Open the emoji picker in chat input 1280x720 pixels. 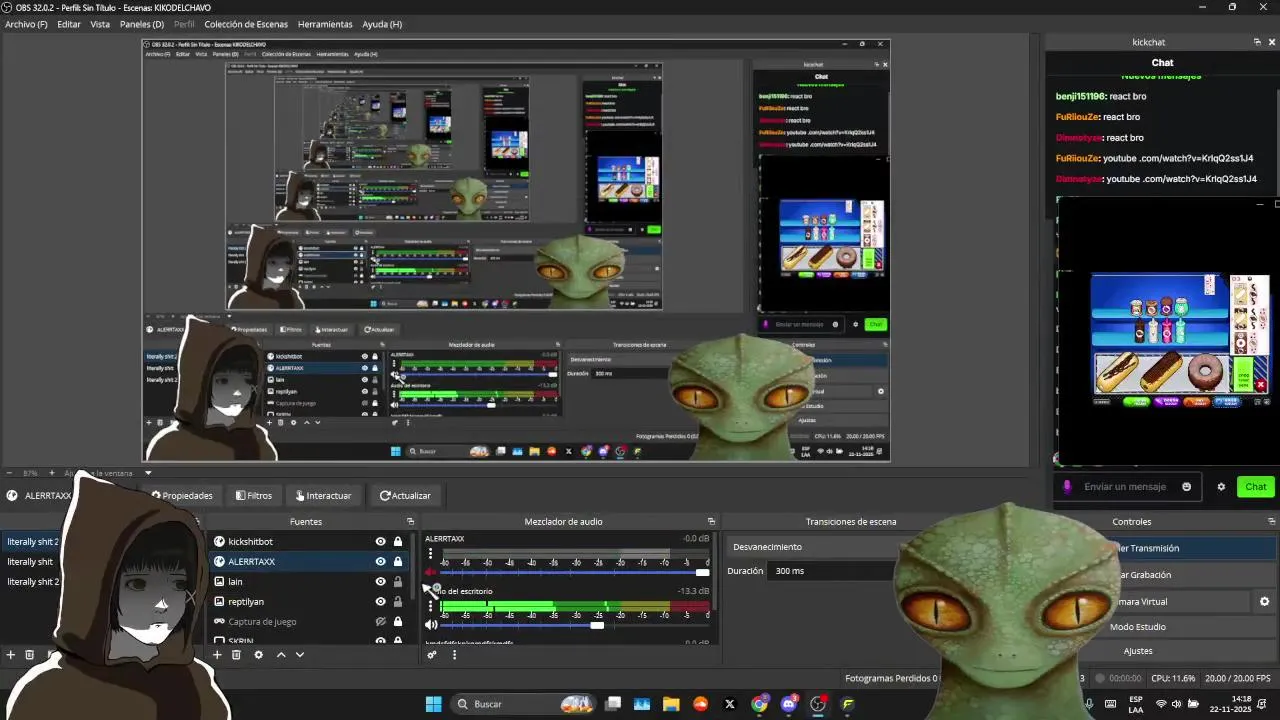(x=1187, y=487)
